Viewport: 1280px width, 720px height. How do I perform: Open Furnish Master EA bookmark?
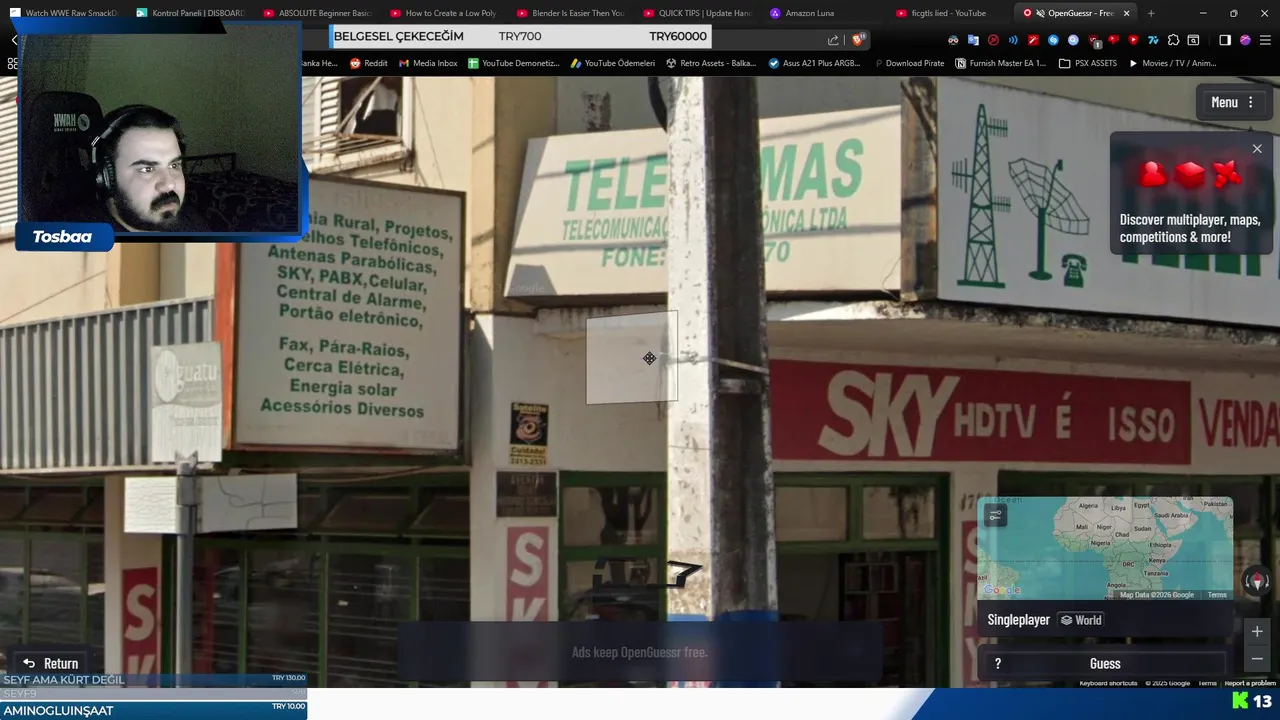tap(1000, 63)
